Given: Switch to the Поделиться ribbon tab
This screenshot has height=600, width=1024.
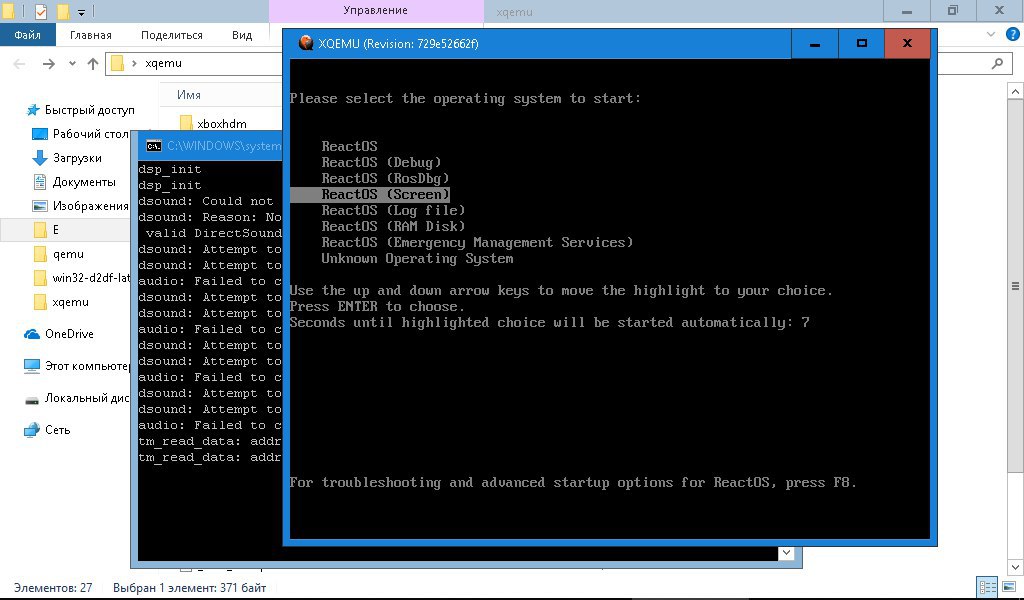Looking at the screenshot, I should pos(172,35).
